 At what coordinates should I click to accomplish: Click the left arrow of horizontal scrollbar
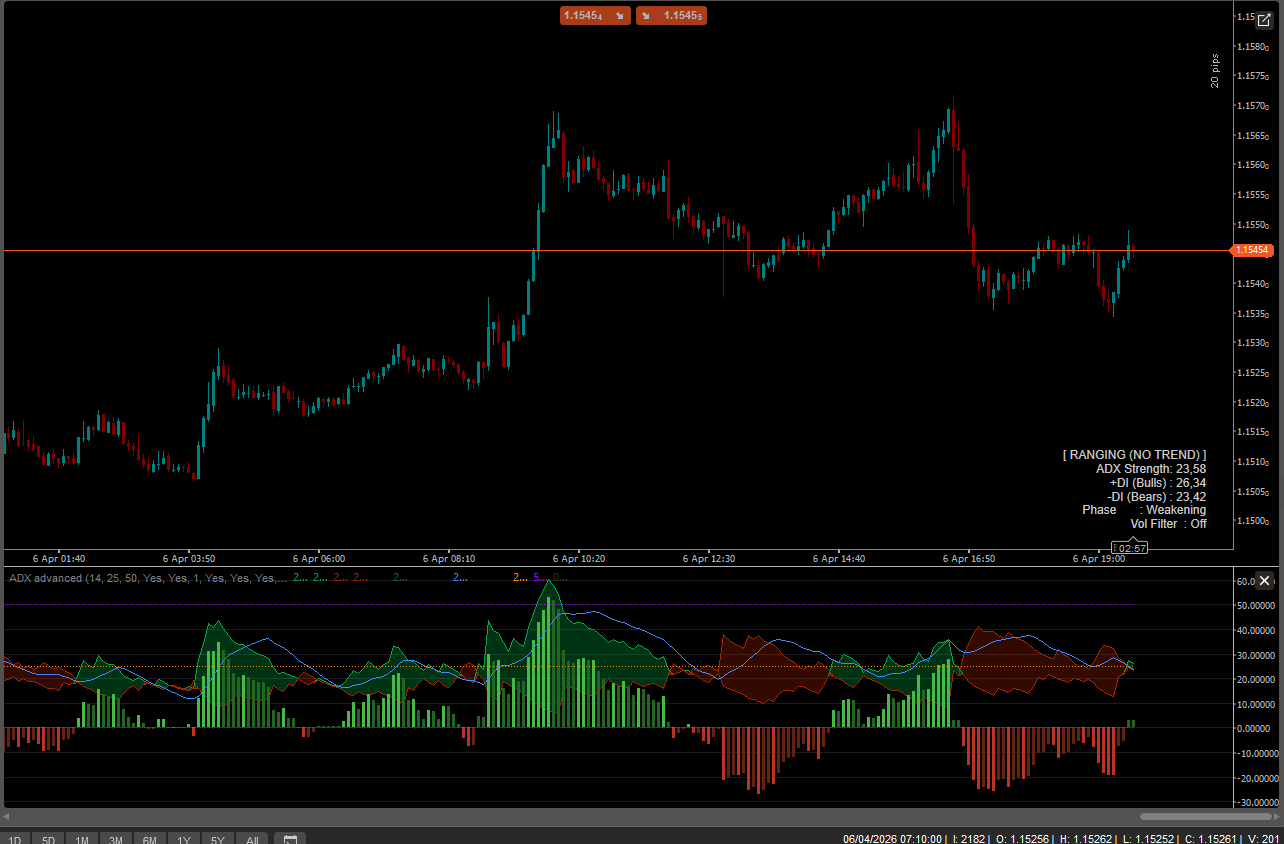click(8, 817)
